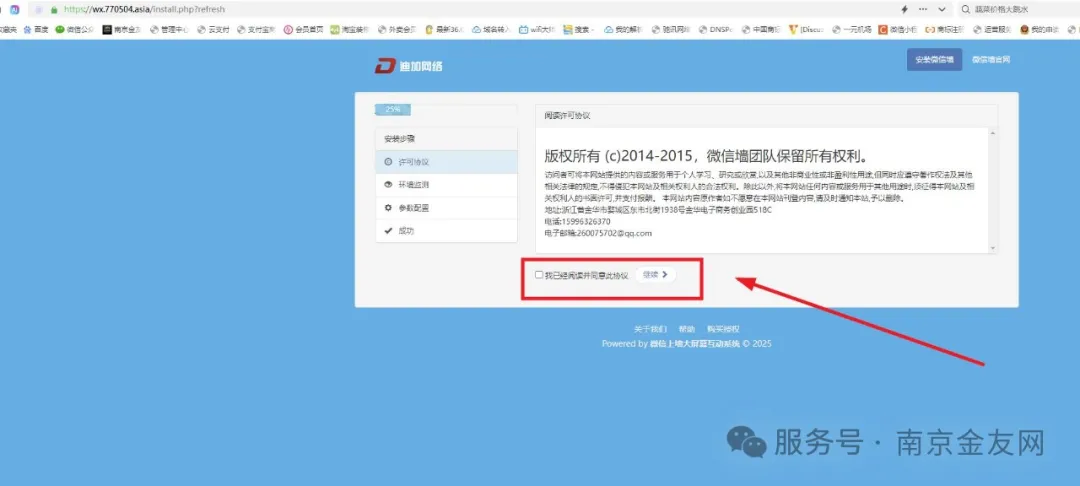Open the 微信墙官网 link in the header
The height and width of the screenshot is (486, 1080).
(x=990, y=60)
